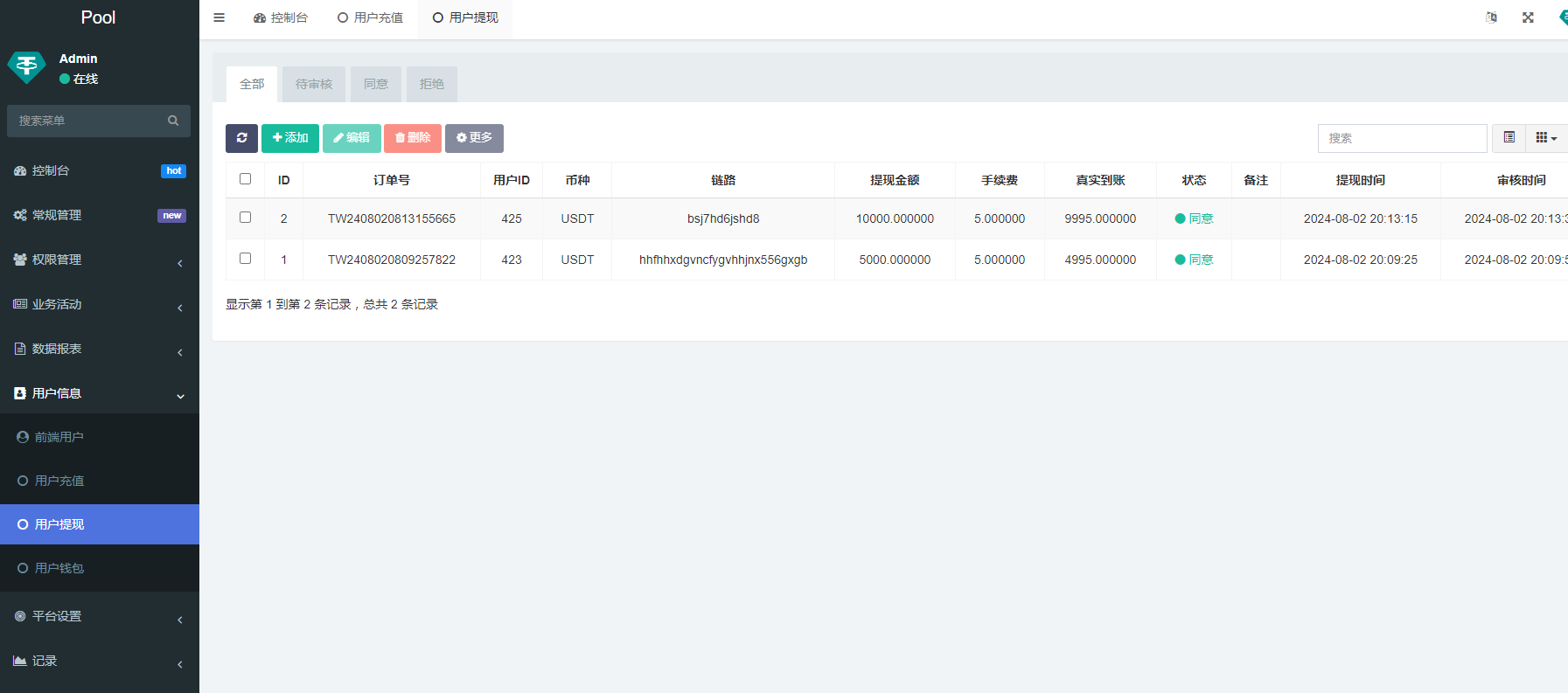Image resolution: width=1568 pixels, height=693 pixels.
Task: Open 用户钱包 in the sidebar
Action: point(59,568)
